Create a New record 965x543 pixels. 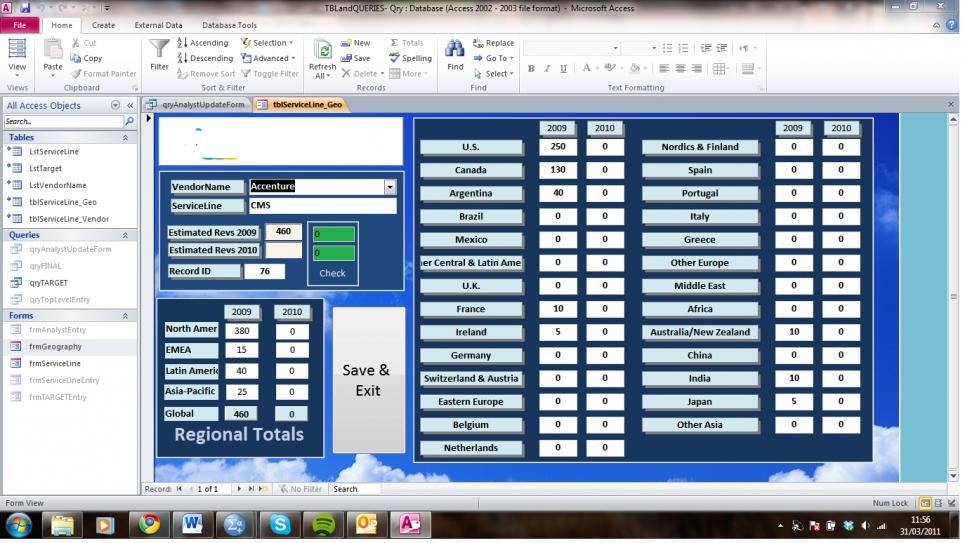[356, 42]
